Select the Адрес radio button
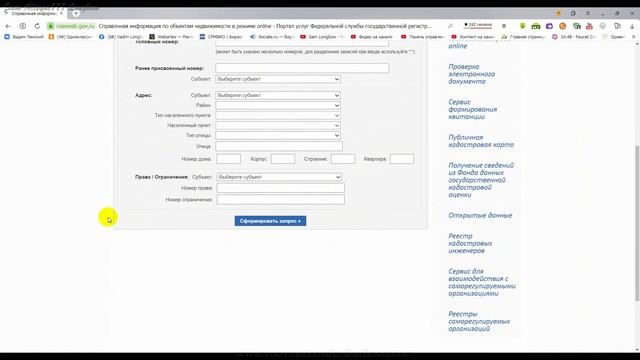 click(x=129, y=95)
